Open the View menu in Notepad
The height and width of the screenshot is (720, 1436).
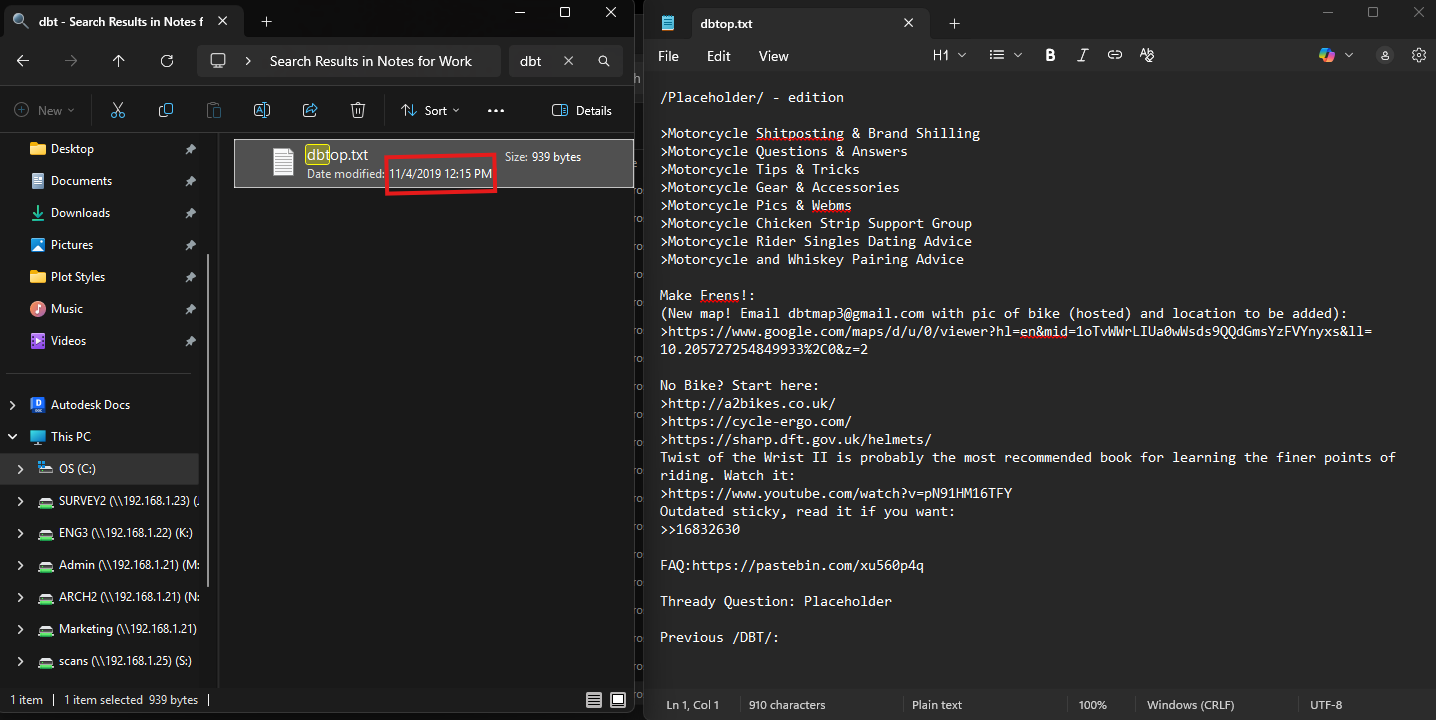[x=773, y=56]
